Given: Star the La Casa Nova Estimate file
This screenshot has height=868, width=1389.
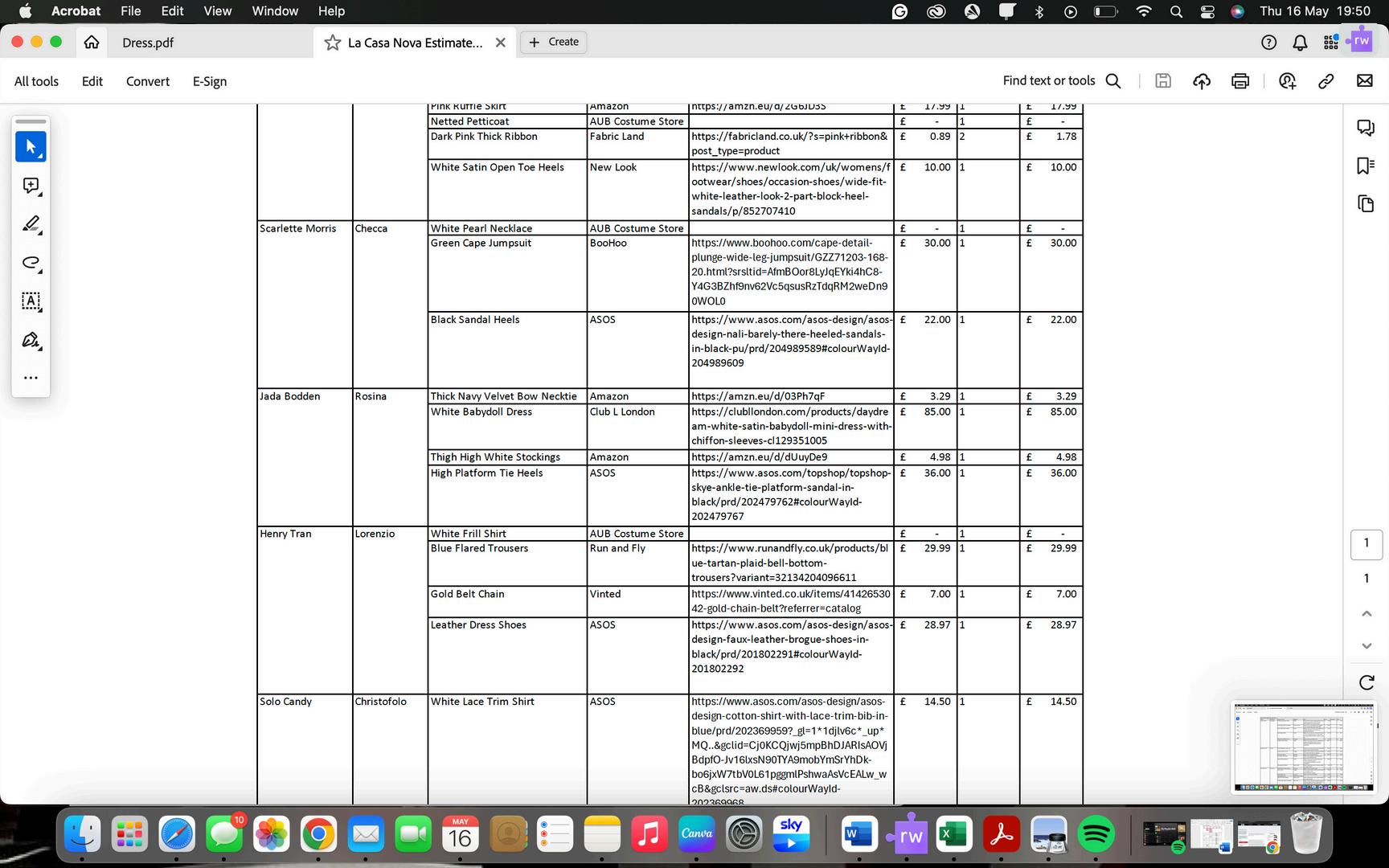Looking at the screenshot, I should point(333,43).
